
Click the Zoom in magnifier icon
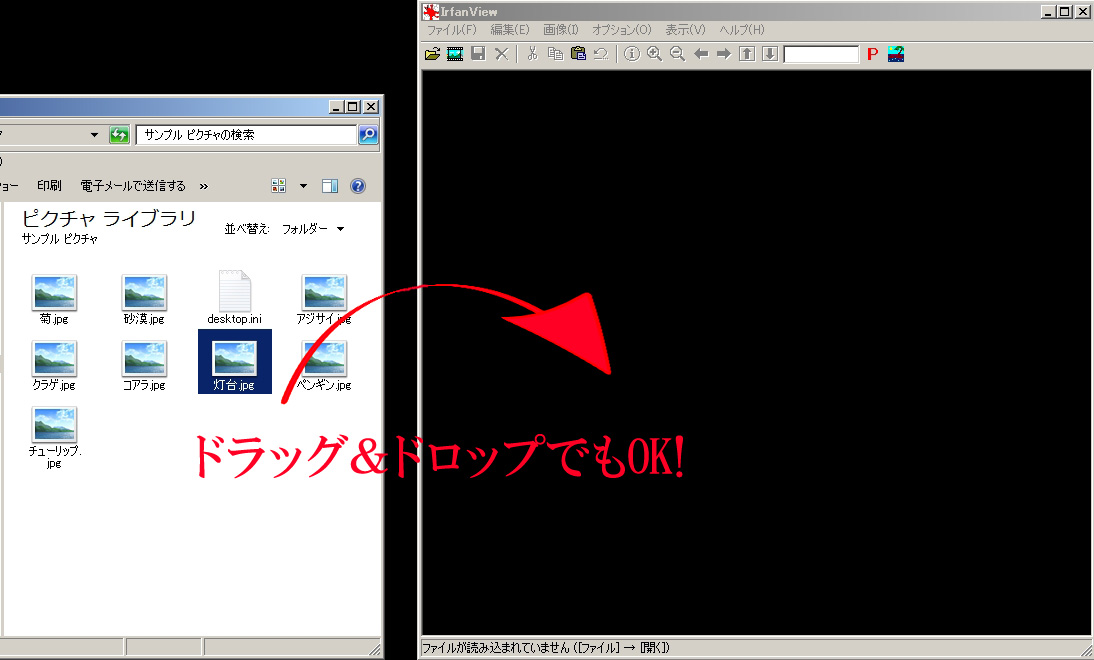654,54
